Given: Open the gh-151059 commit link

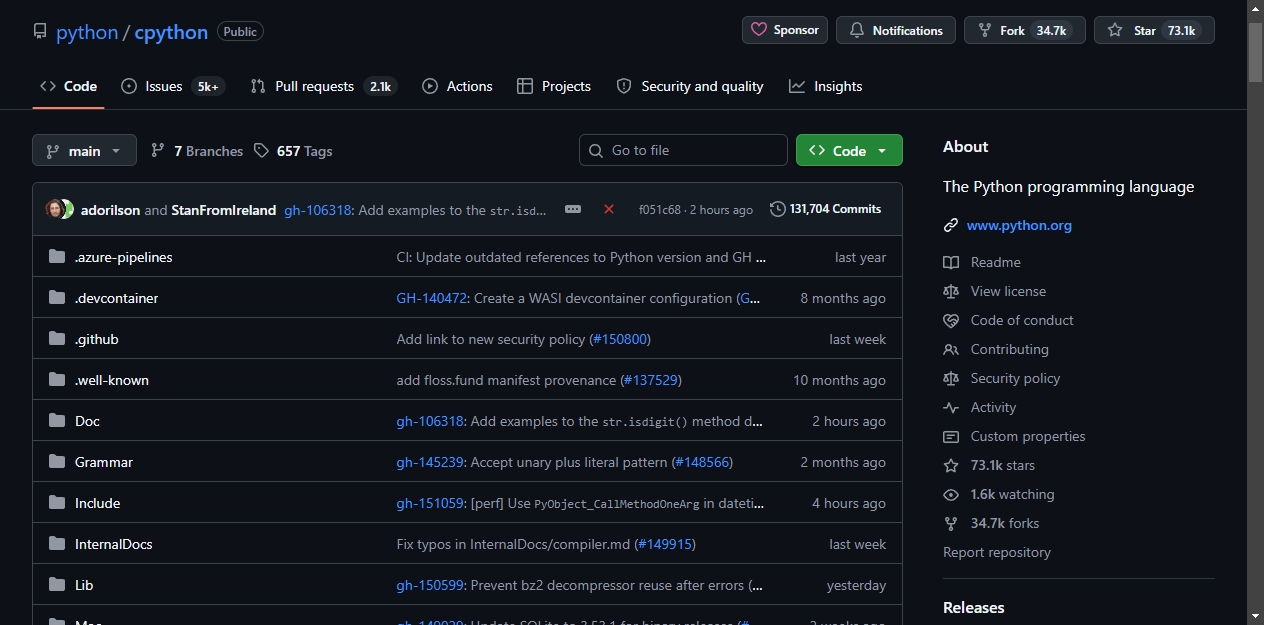Looking at the screenshot, I should pyautogui.click(x=430, y=503).
